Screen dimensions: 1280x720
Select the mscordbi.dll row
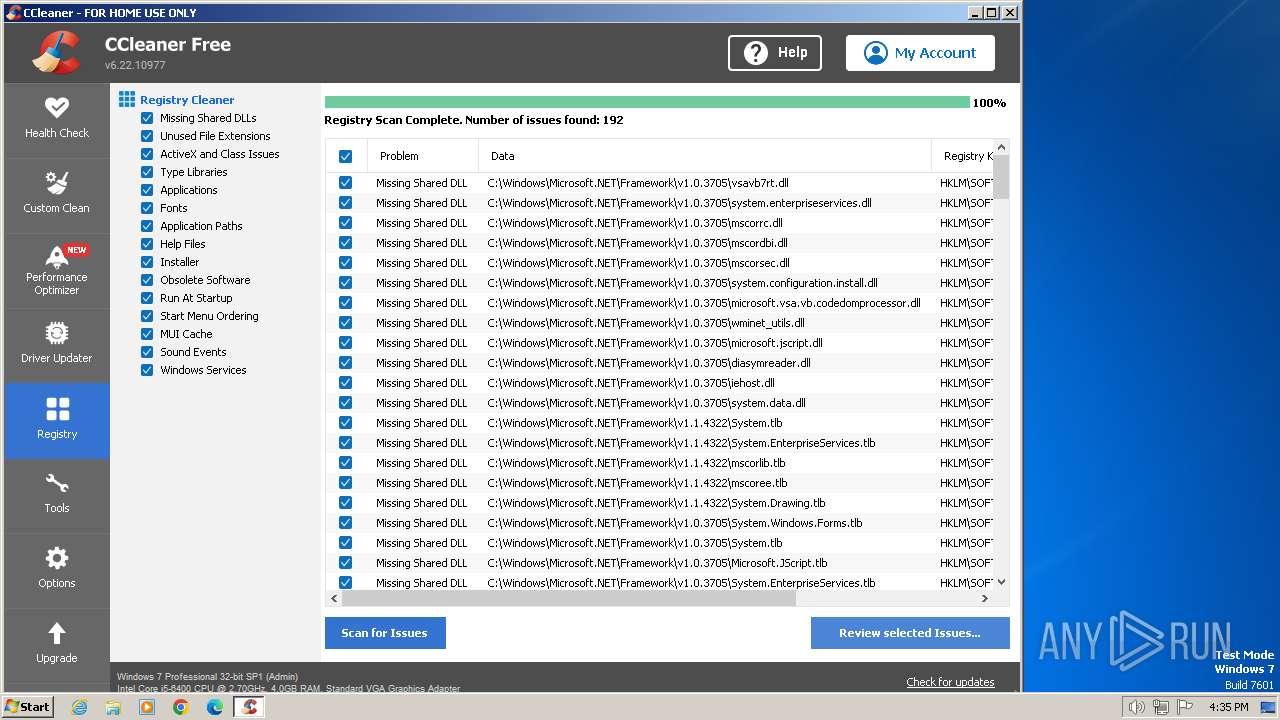pyautogui.click(x=660, y=243)
